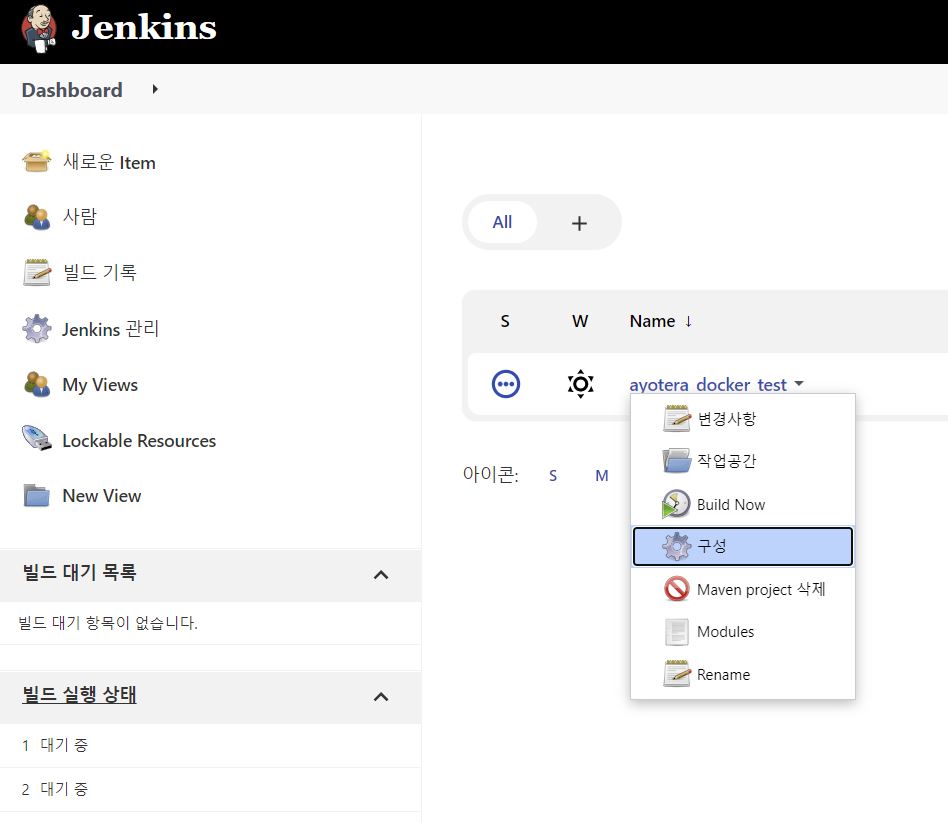Select 작업공간 in the context menu
Viewport: 948px width, 823px height.
[742, 461]
